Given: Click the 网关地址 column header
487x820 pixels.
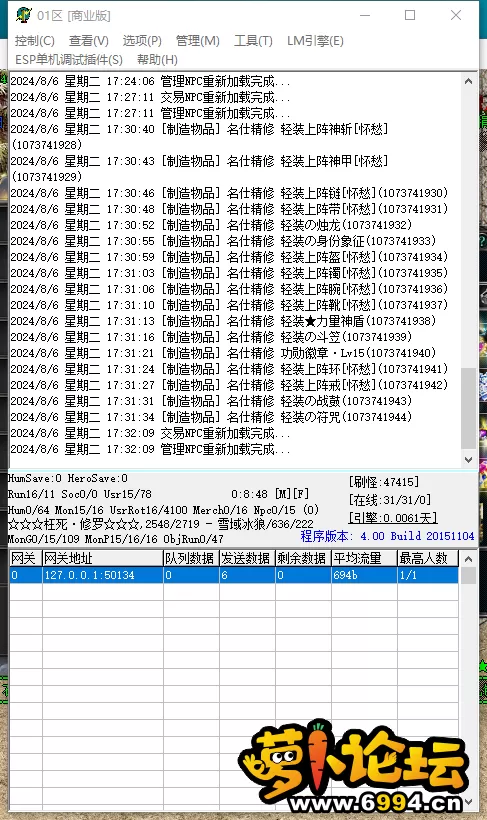Looking at the screenshot, I should click(103, 558).
